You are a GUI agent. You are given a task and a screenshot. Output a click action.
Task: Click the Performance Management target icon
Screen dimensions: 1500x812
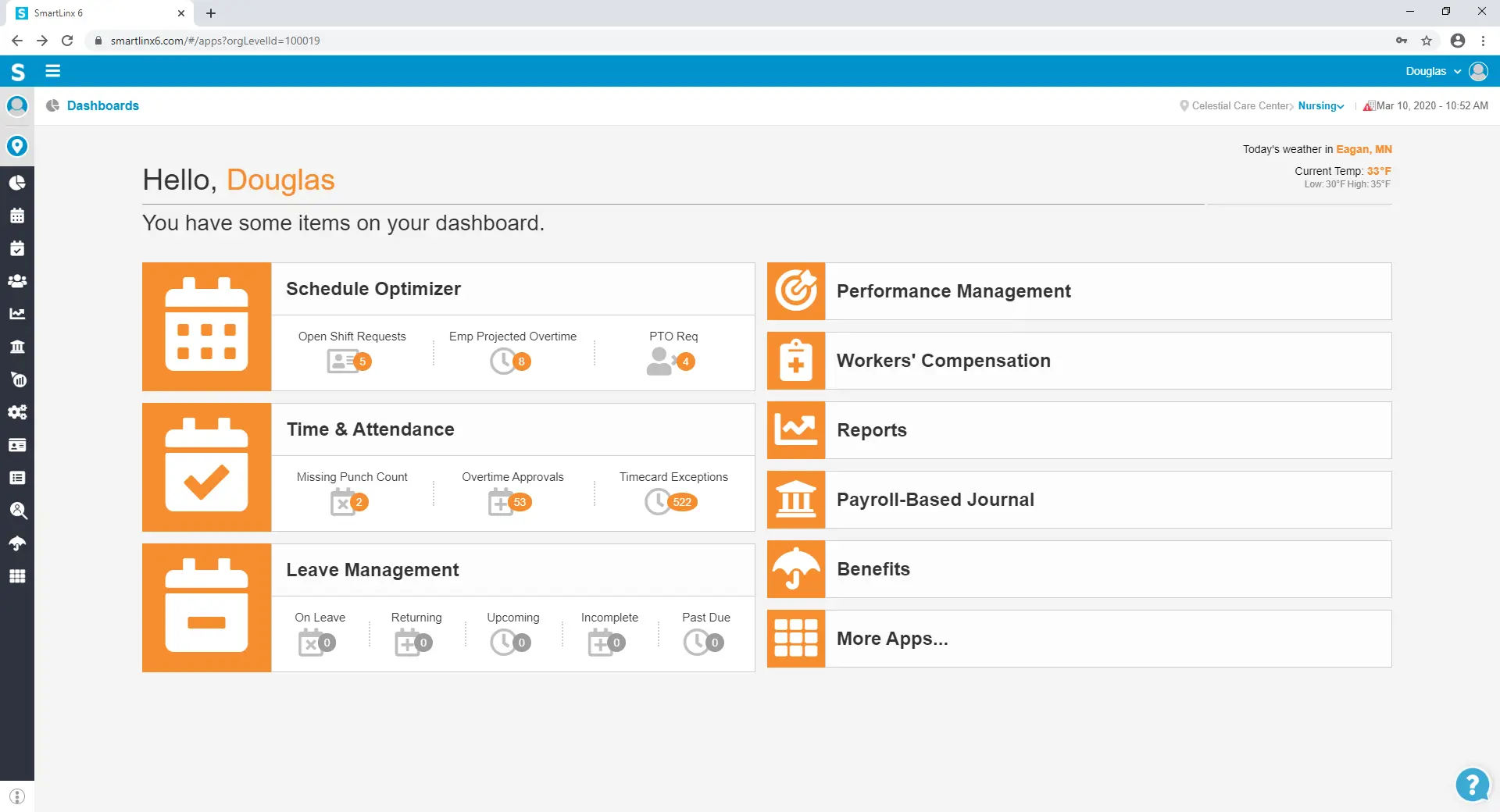click(795, 291)
